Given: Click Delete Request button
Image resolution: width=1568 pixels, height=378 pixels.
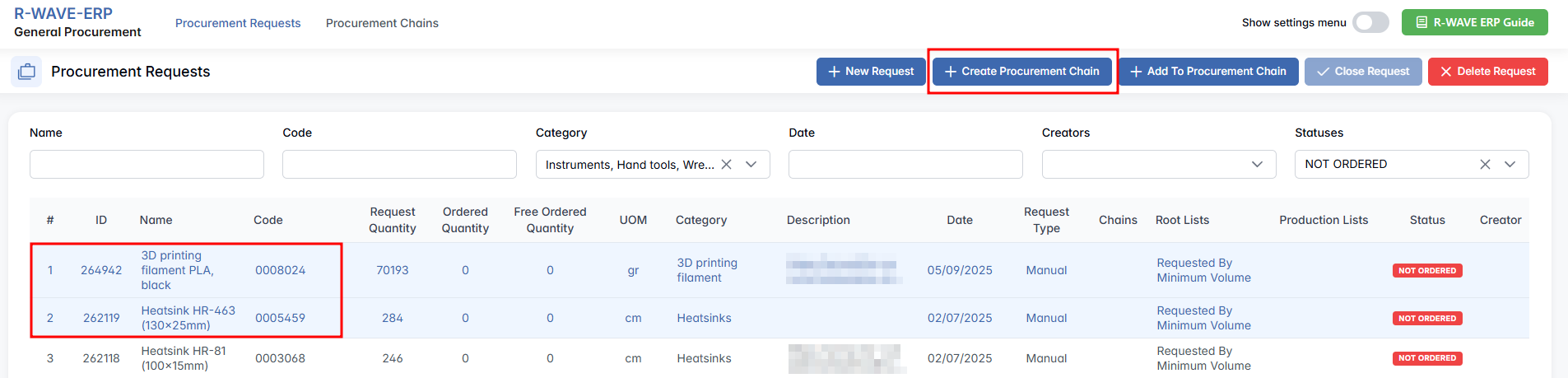Looking at the screenshot, I should coord(1487,72).
